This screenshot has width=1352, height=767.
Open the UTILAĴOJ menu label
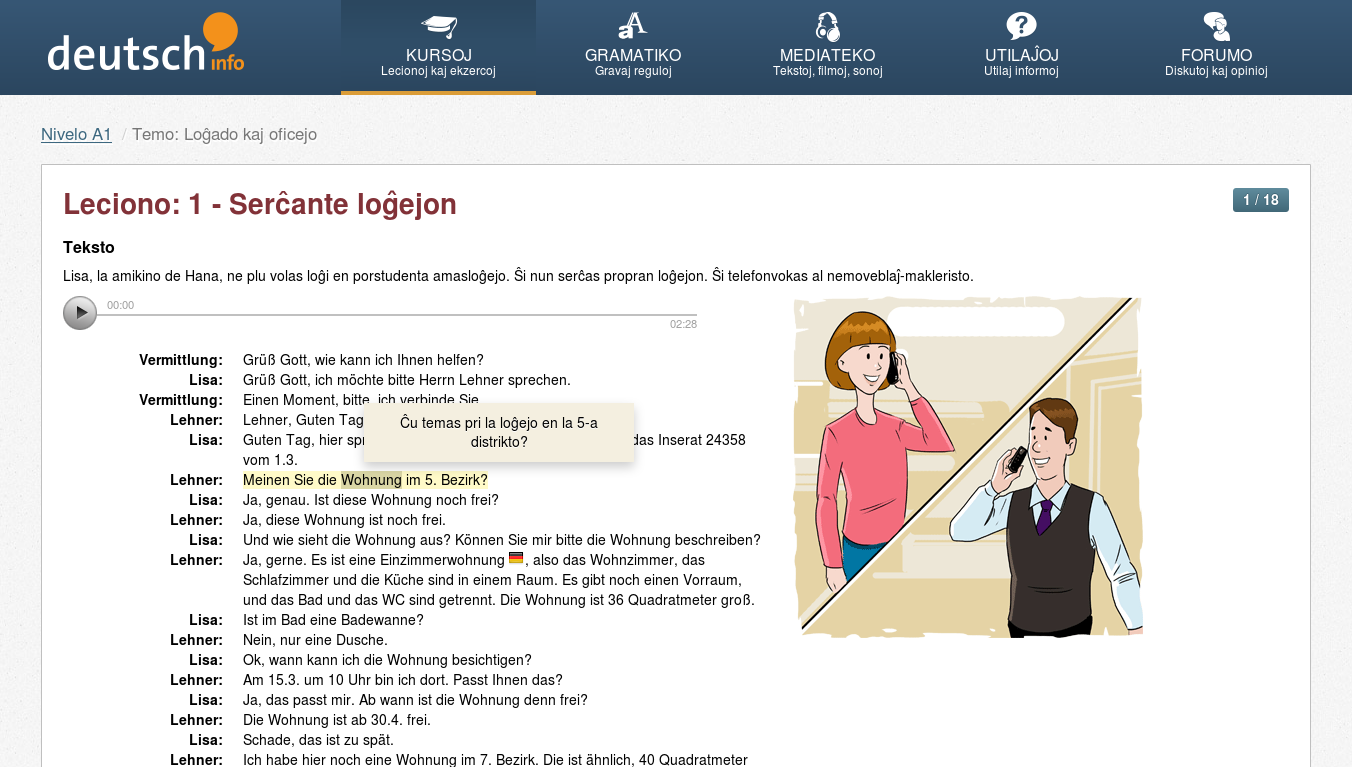click(1021, 55)
